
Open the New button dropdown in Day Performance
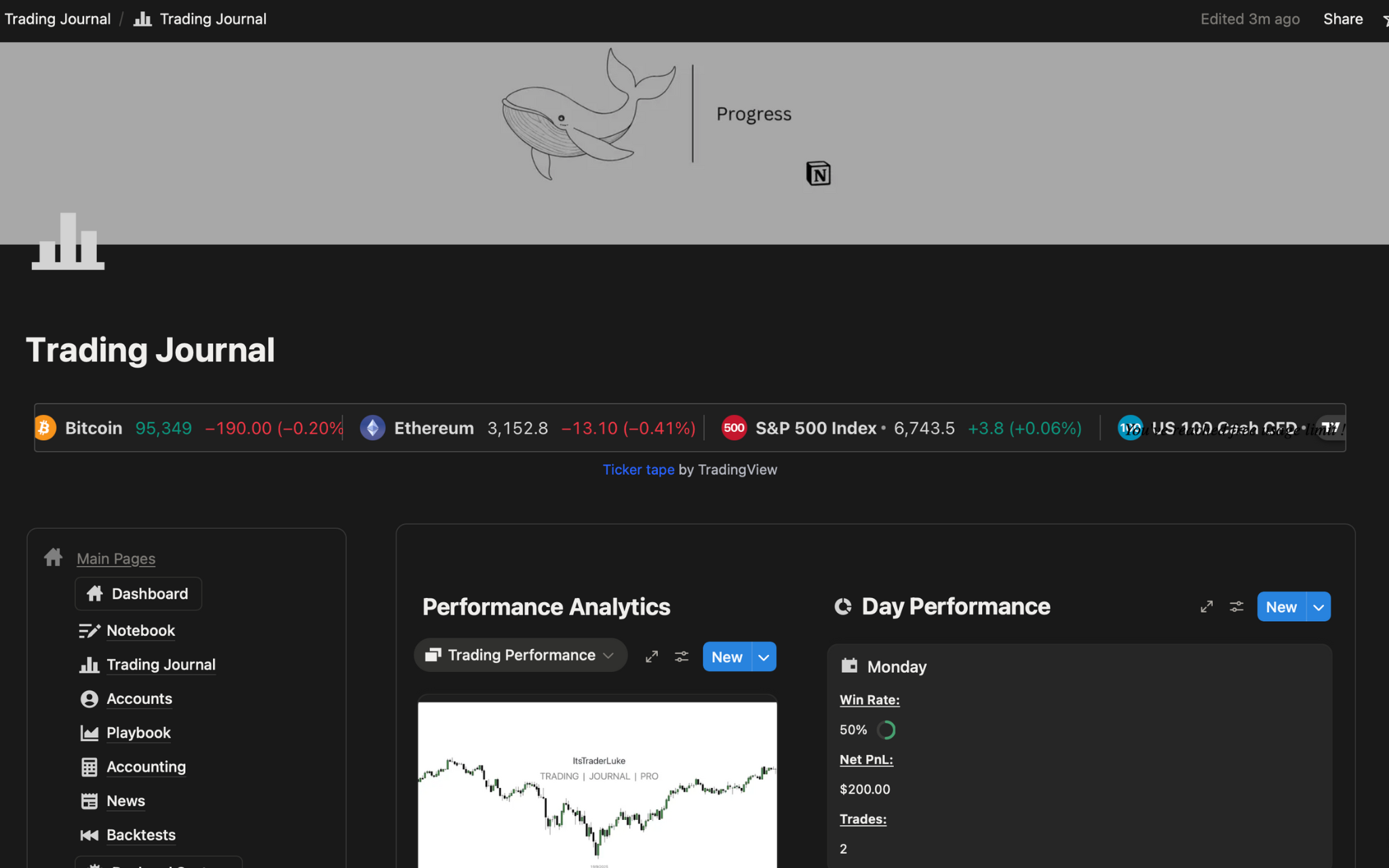(x=1318, y=606)
